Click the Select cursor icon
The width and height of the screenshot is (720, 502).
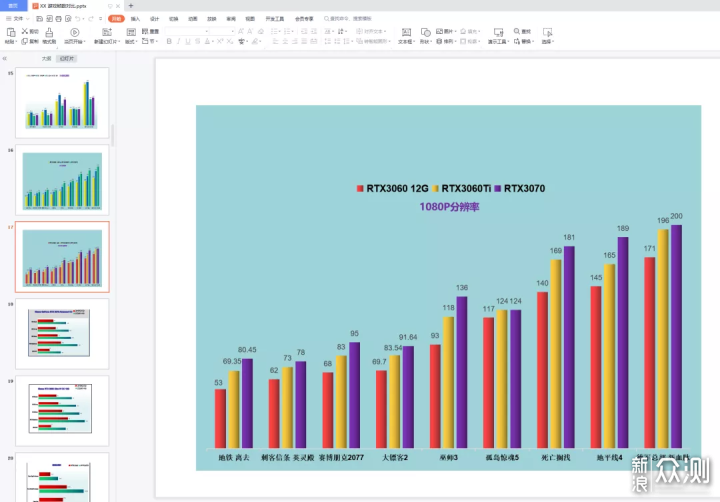(547, 32)
